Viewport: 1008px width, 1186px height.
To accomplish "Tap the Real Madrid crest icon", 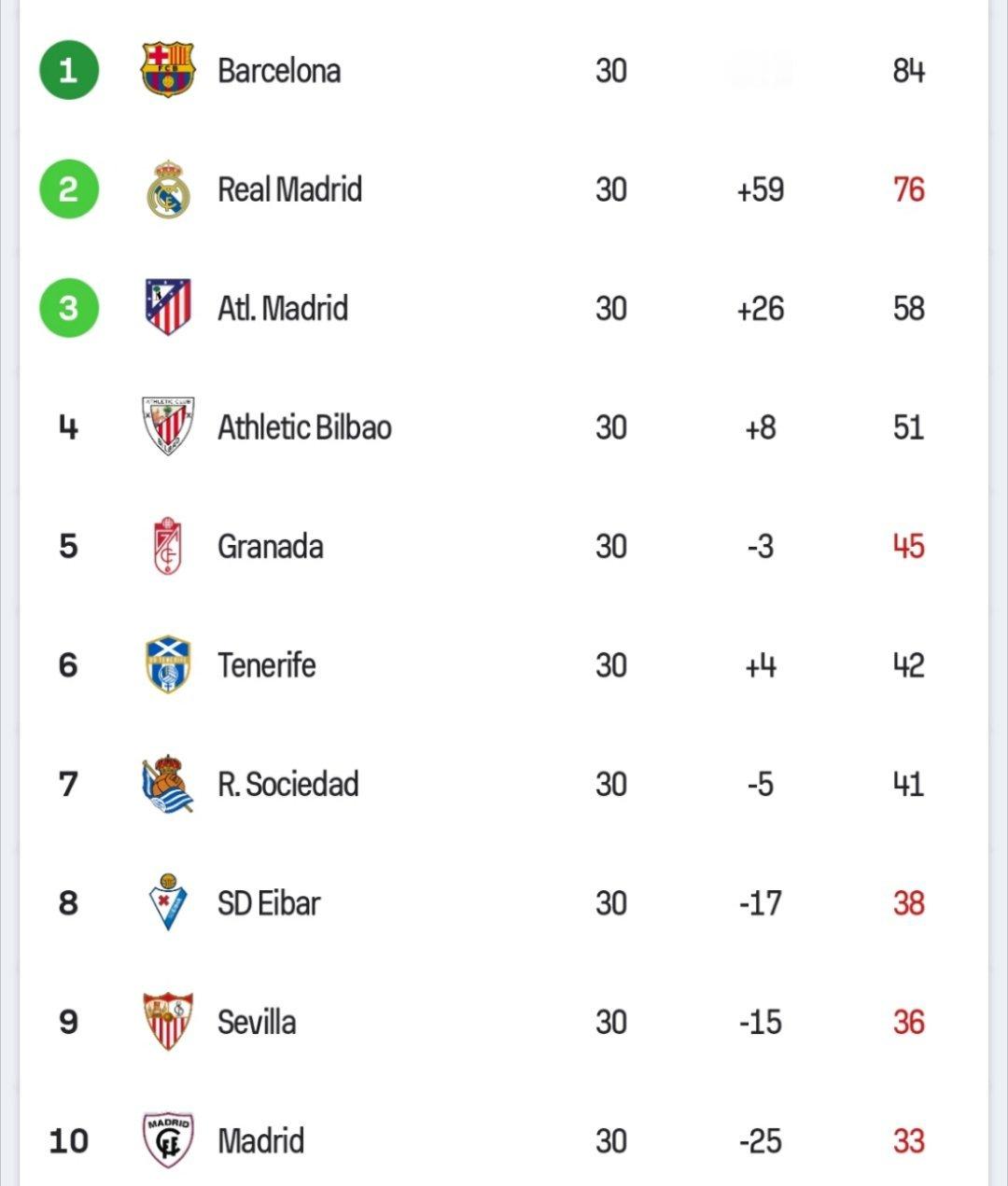I will point(168,189).
